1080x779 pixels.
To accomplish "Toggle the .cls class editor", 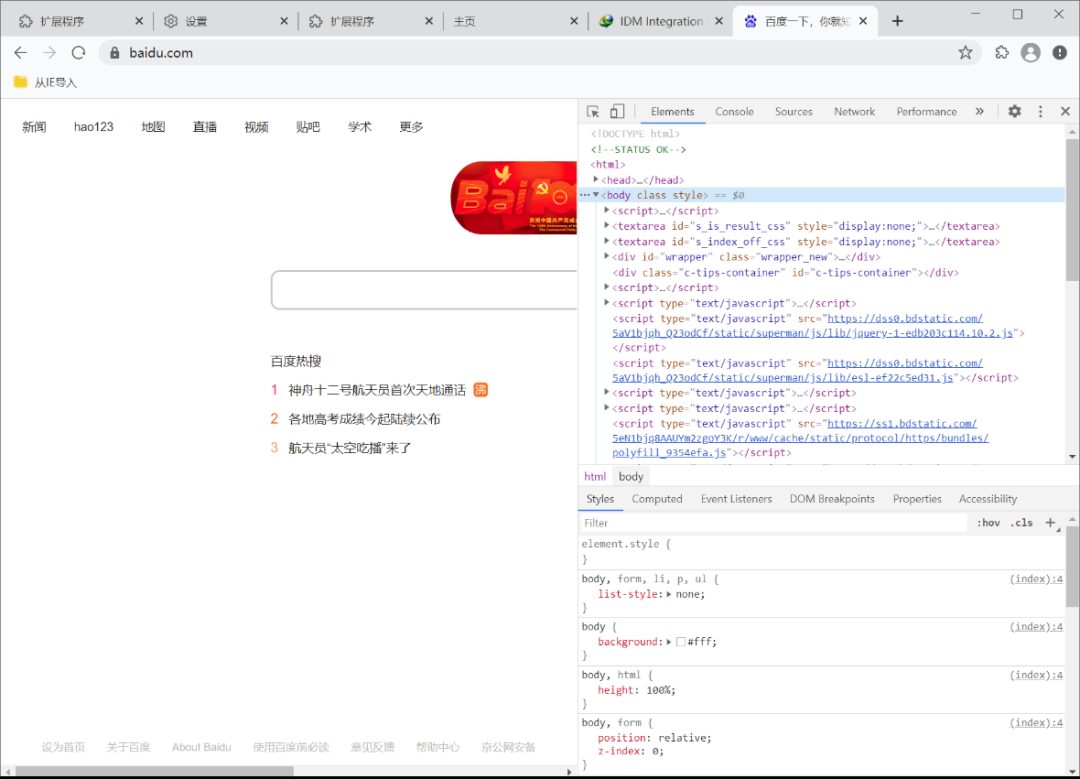I will pyautogui.click(x=1021, y=523).
